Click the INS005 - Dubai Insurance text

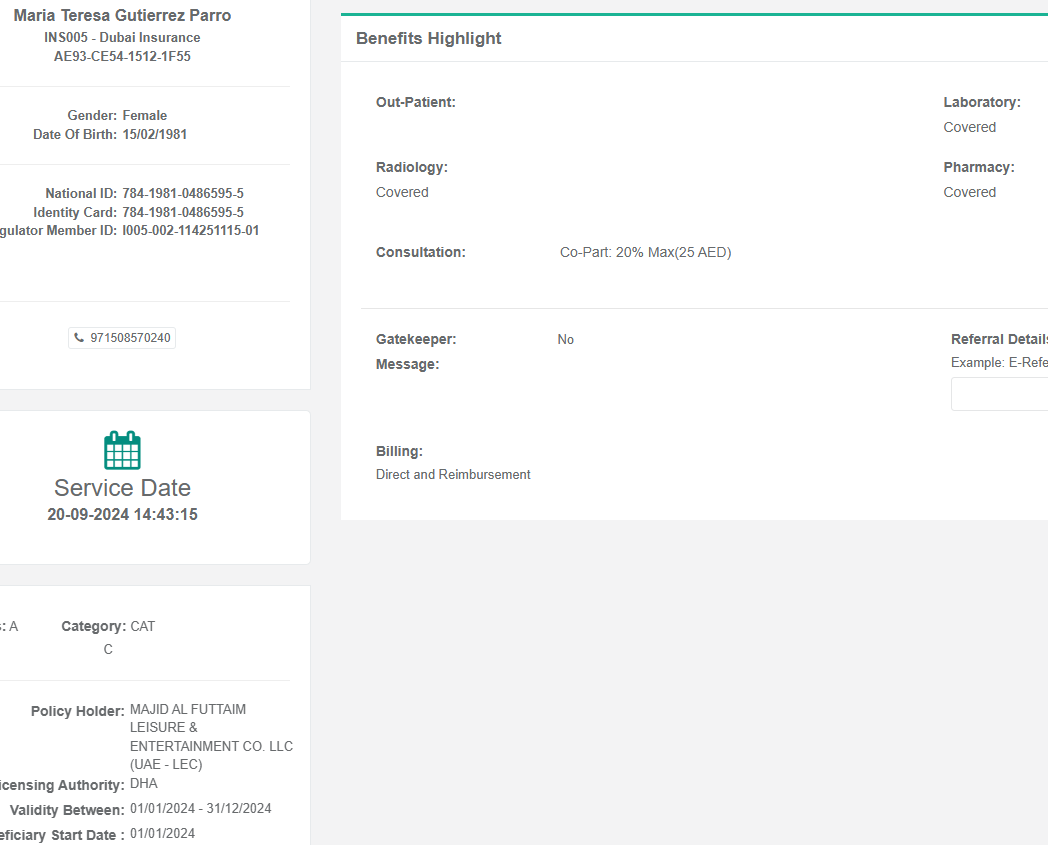(x=122, y=37)
